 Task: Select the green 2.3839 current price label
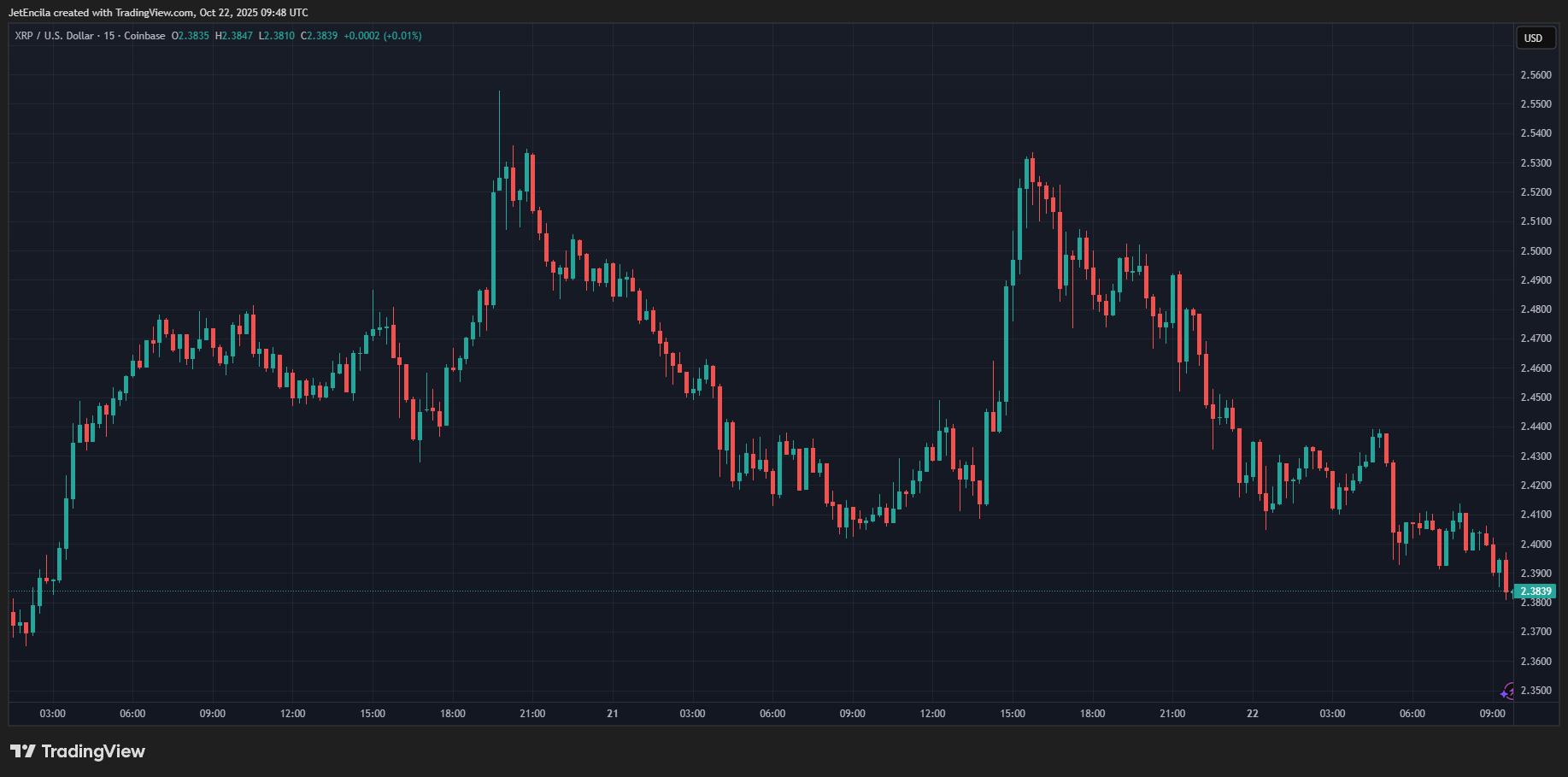point(1536,592)
